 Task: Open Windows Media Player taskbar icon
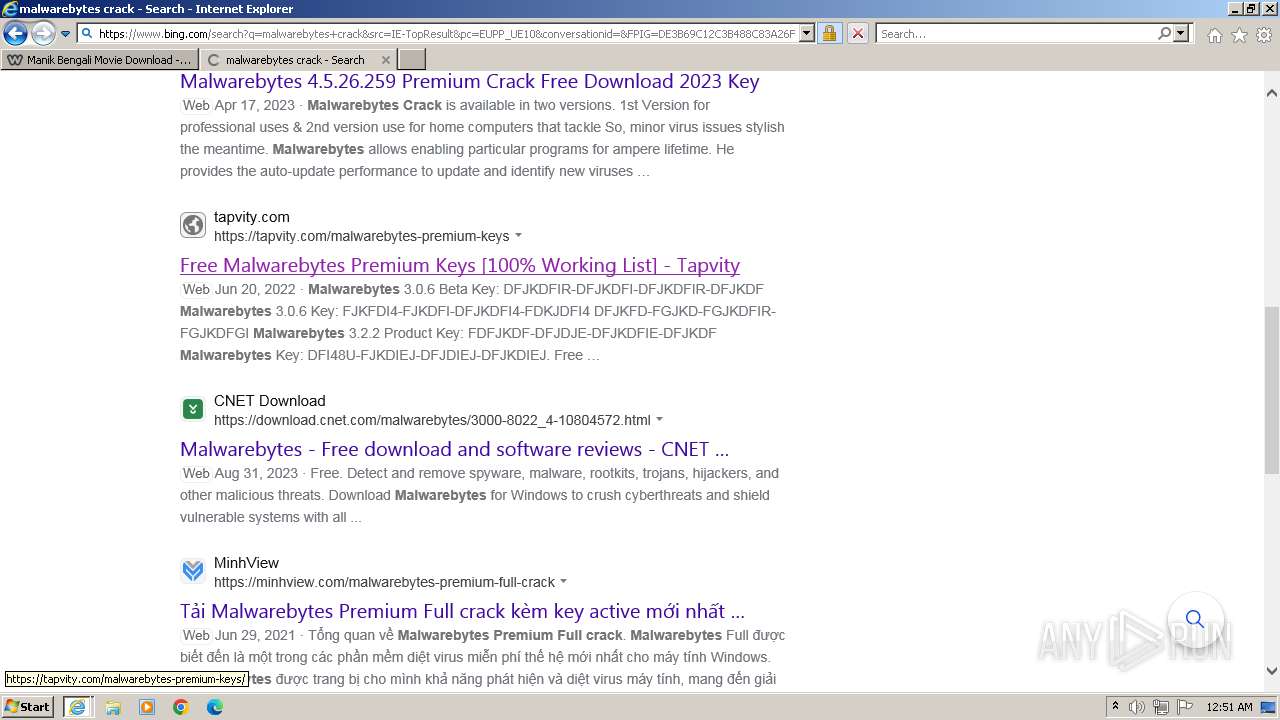147,707
